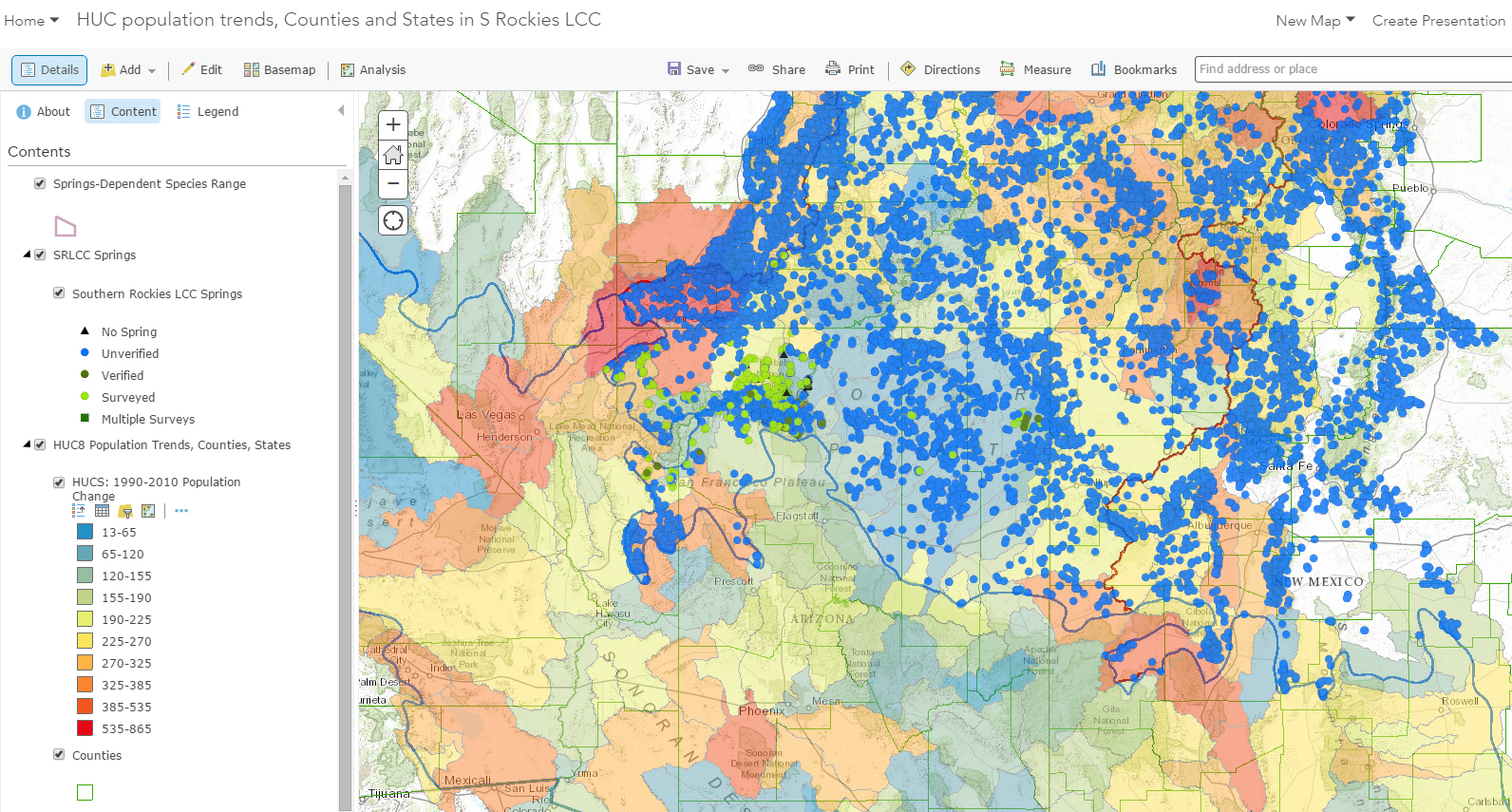Open the Save dropdown
1512x812 pixels.
[x=698, y=70]
